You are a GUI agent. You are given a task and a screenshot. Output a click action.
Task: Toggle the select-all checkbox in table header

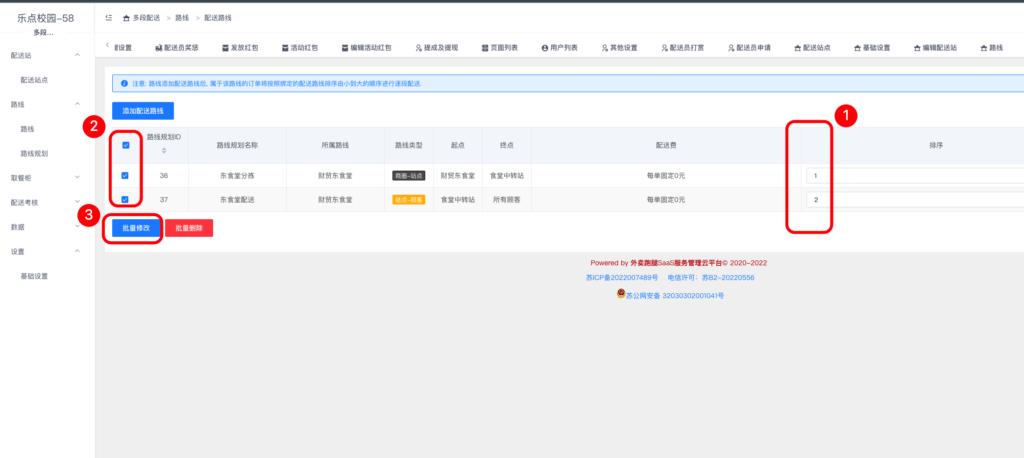125,145
